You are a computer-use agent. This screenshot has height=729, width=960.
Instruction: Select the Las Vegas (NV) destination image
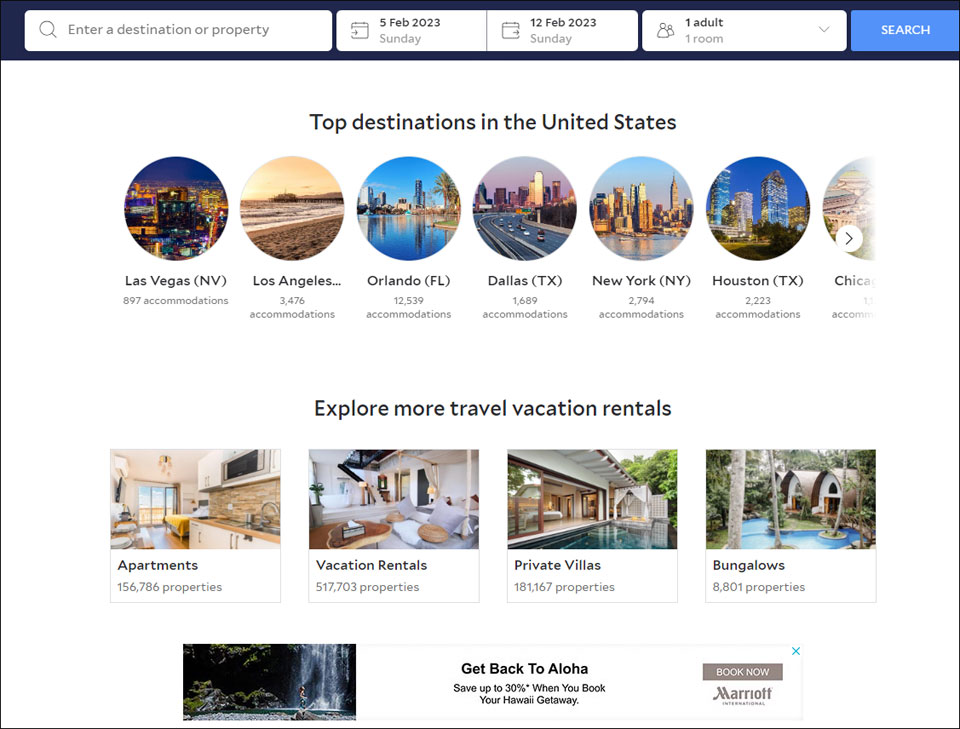(x=176, y=208)
